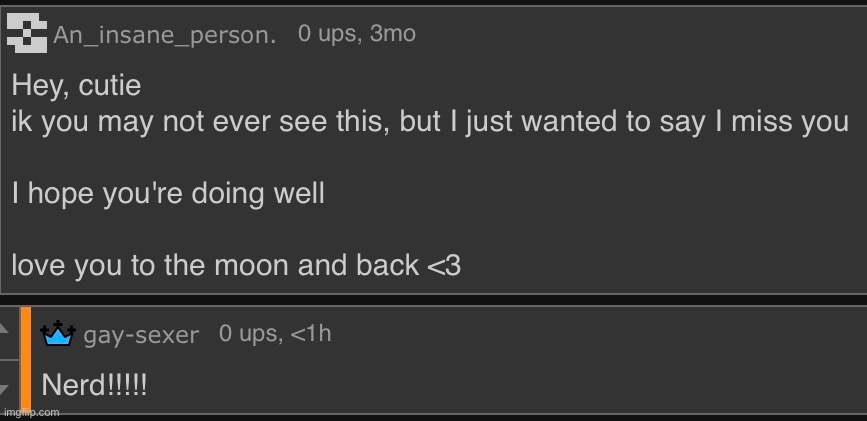
Task: Open the An_insane_person. user profile link
Action: point(164,36)
